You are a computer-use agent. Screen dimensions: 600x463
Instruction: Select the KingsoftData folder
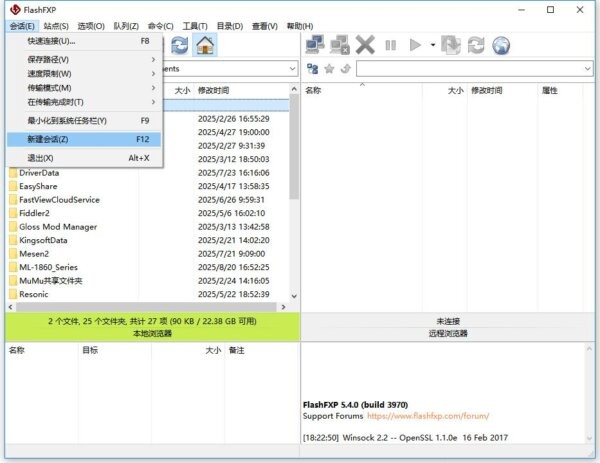pyautogui.click(x=43, y=240)
